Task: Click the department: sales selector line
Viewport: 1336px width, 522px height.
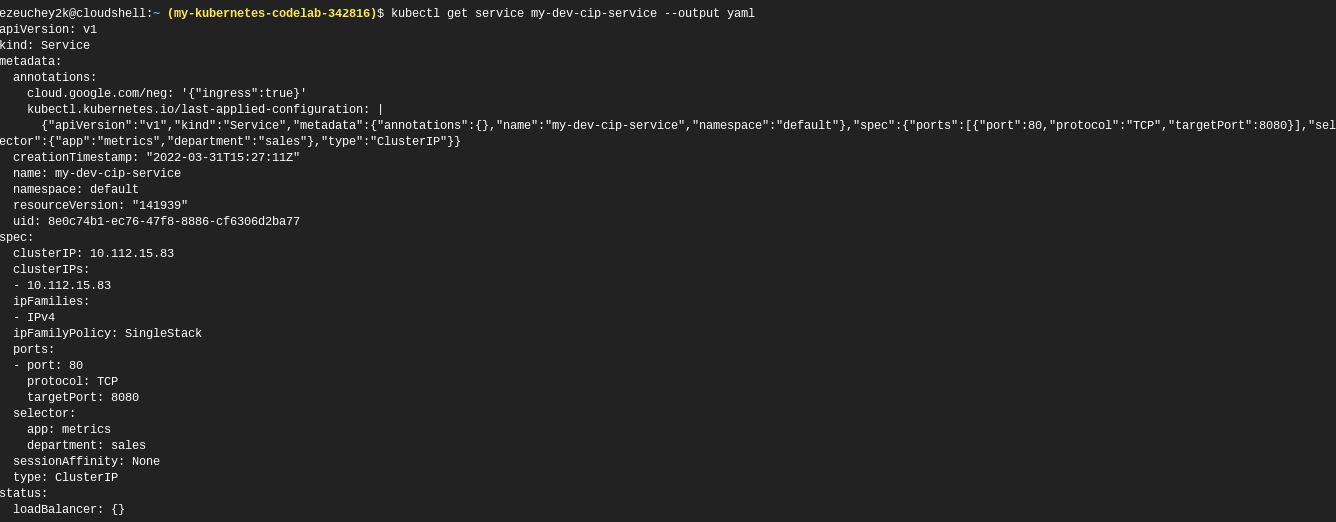Action: coord(86,446)
